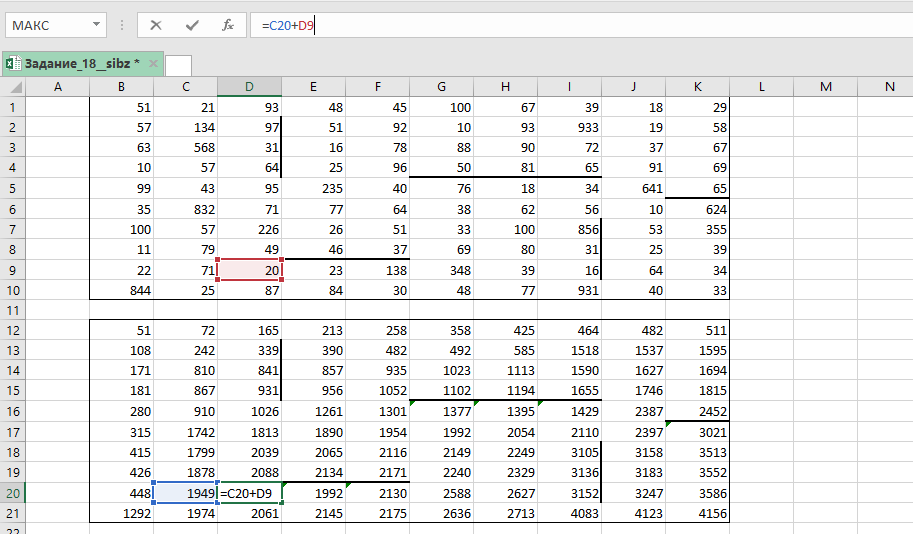Viewport: 913px width, 534px height.
Task: Click cell D9 containing 20
Action: pyautogui.click(x=249, y=270)
